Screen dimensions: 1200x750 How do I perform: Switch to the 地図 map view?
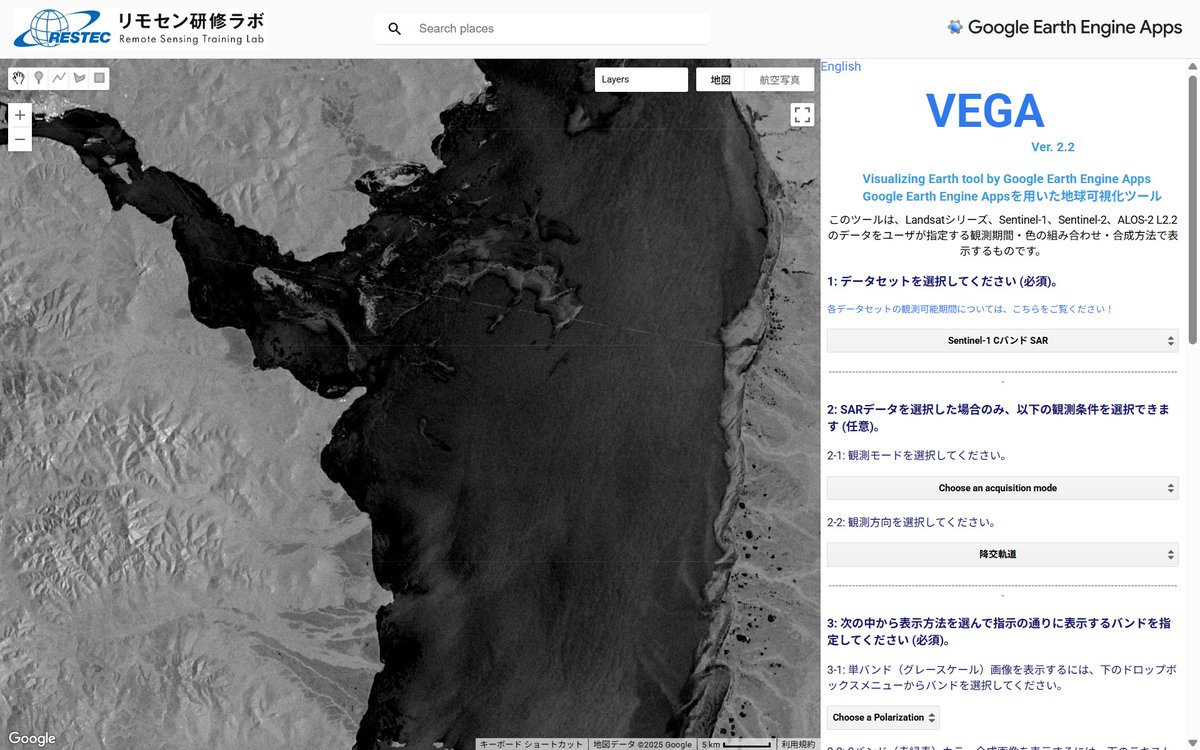point(721,79)
